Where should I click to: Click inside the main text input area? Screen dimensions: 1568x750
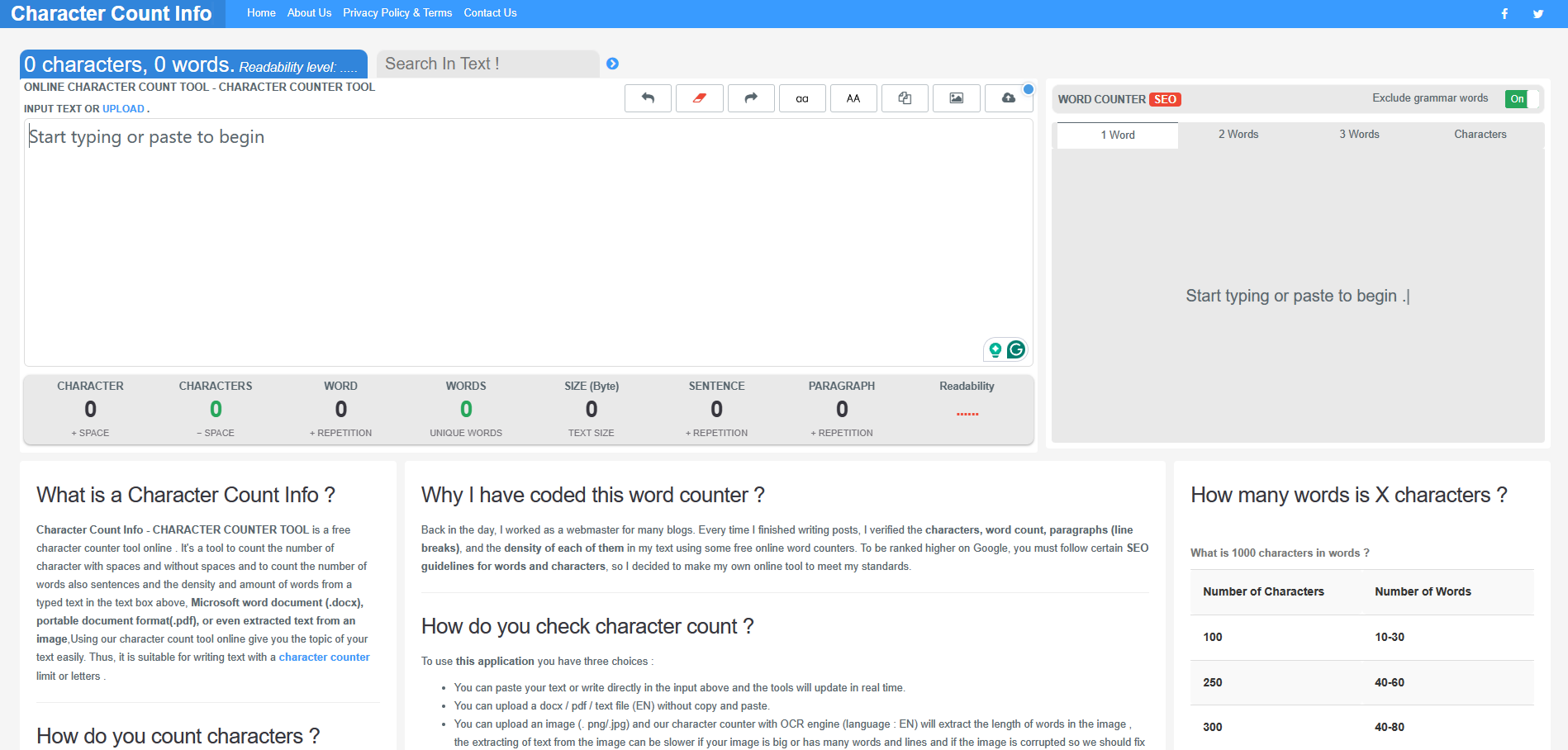tap(529, 242)
